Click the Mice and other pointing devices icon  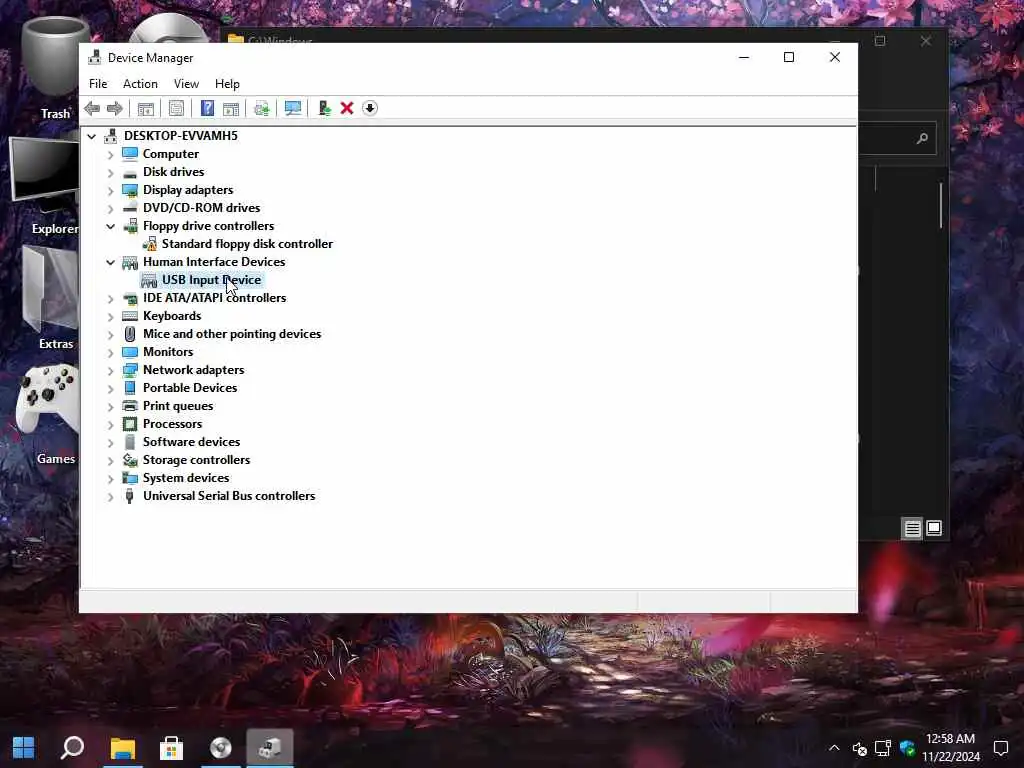(x=130, y=334)
